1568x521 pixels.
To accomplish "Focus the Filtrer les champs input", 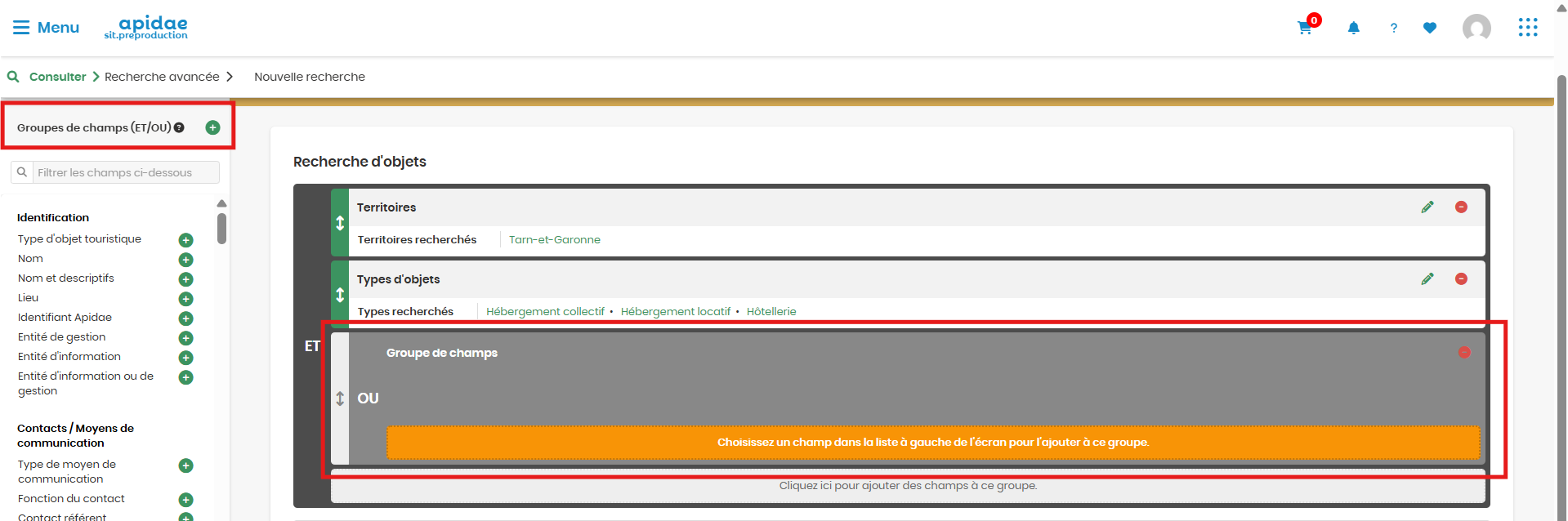I will coord(126,172).
